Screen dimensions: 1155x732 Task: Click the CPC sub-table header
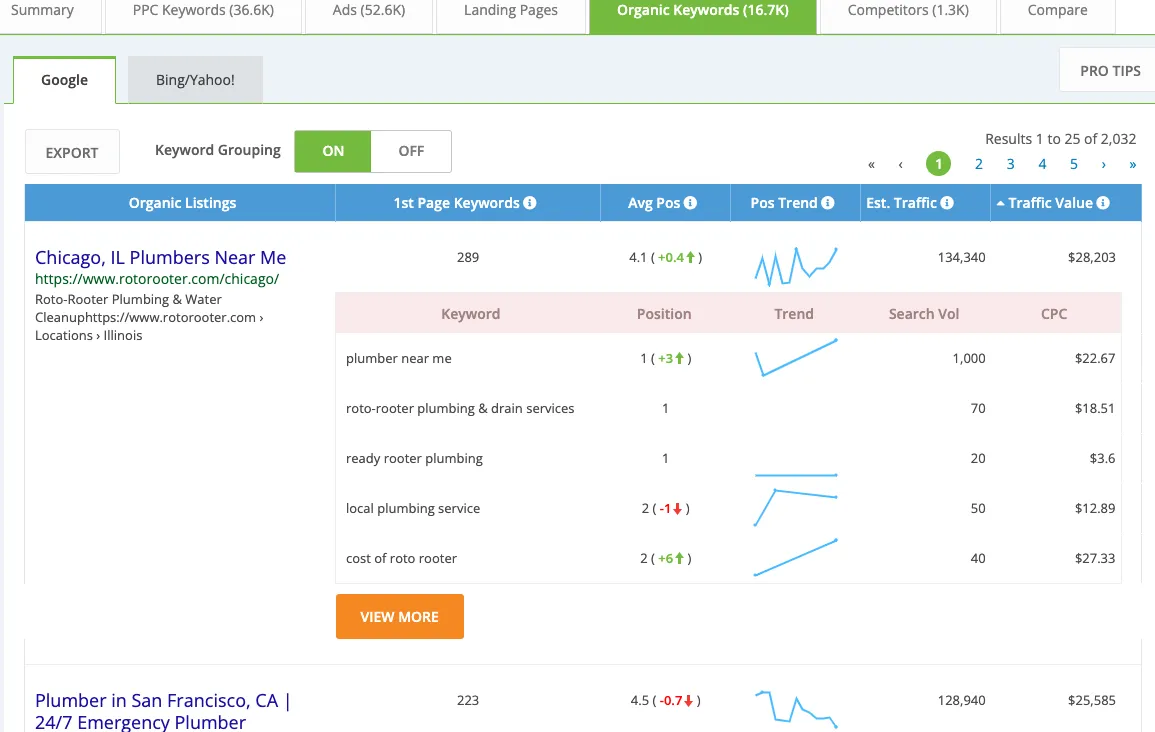1054,314
